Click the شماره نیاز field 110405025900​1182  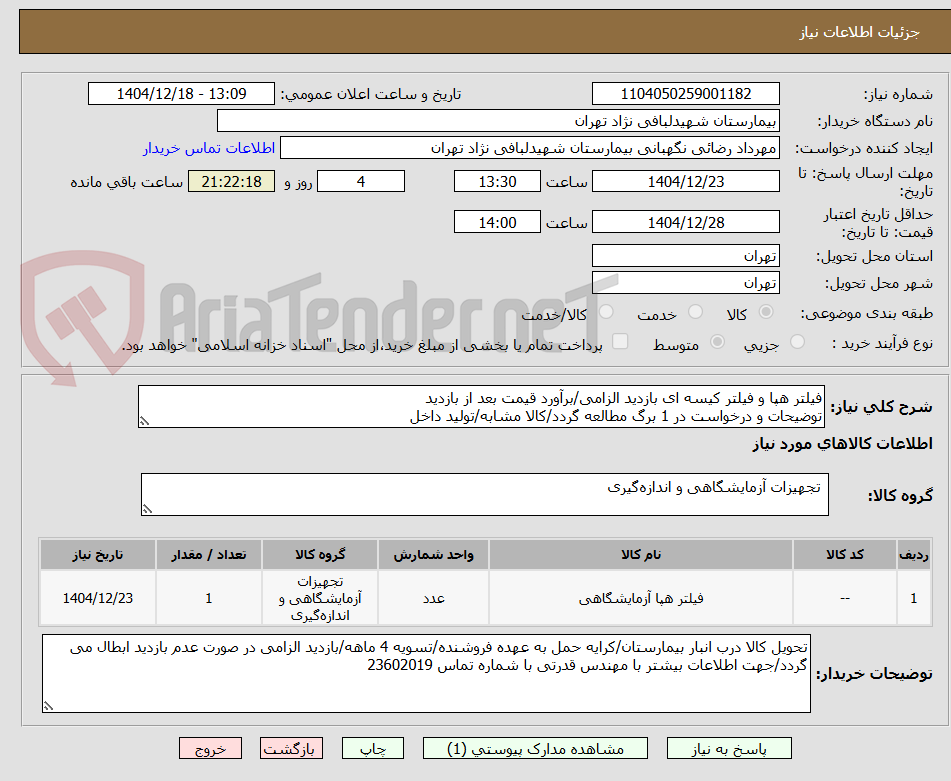coord(685,94)
